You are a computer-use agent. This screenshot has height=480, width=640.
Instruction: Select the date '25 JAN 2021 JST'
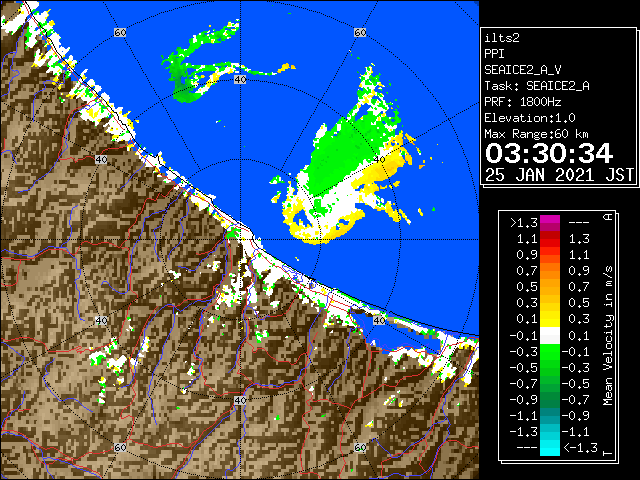[559, 175]
